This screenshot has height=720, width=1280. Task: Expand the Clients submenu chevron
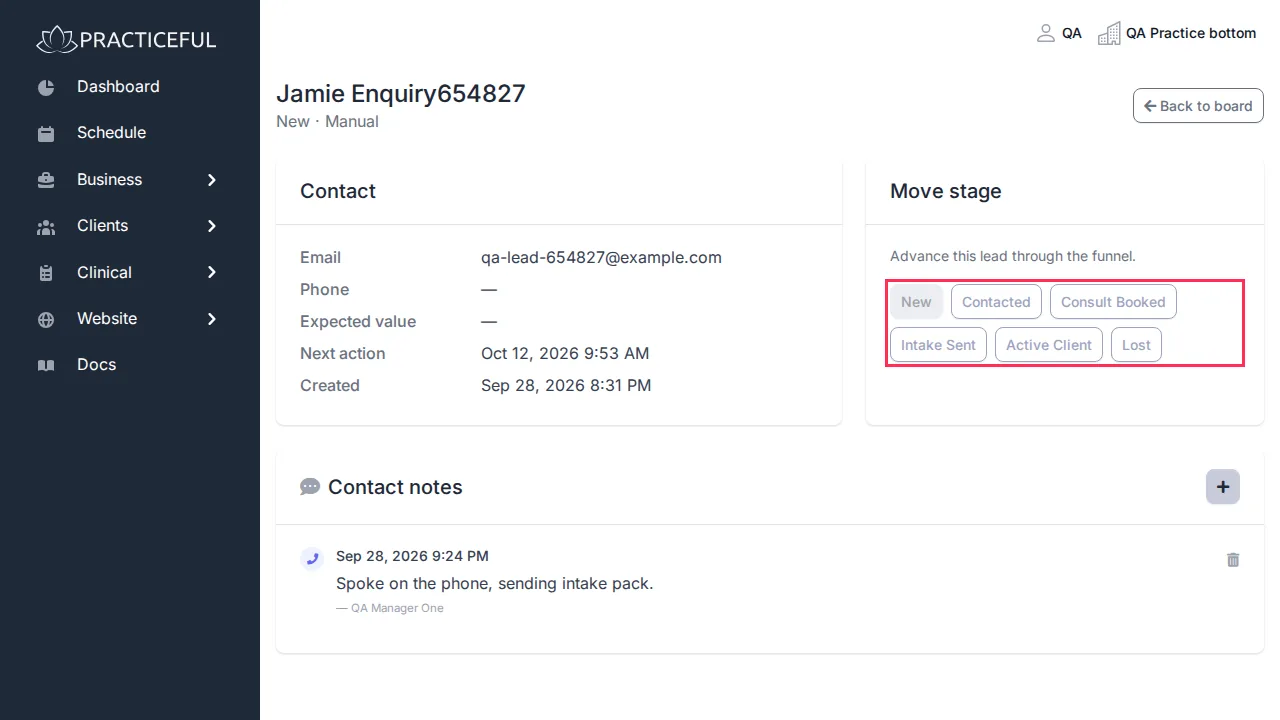tap(212, 226)
